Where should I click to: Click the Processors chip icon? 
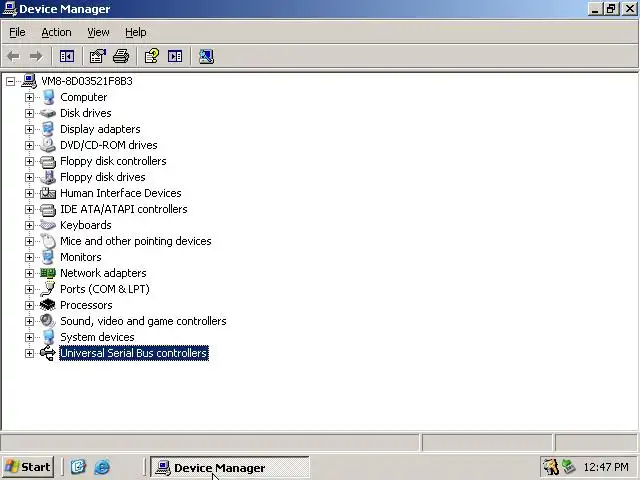tap(48, 305)
